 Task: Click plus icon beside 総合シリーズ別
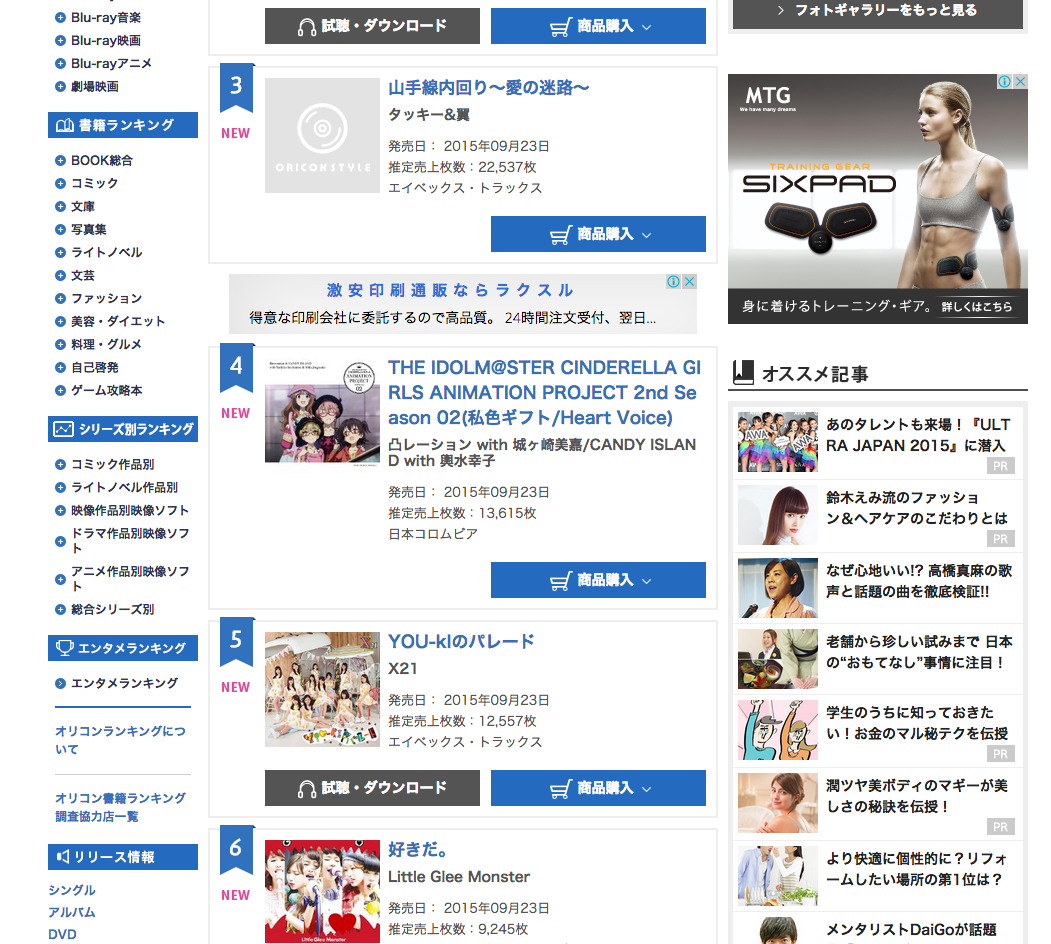[x=60, y=609]
